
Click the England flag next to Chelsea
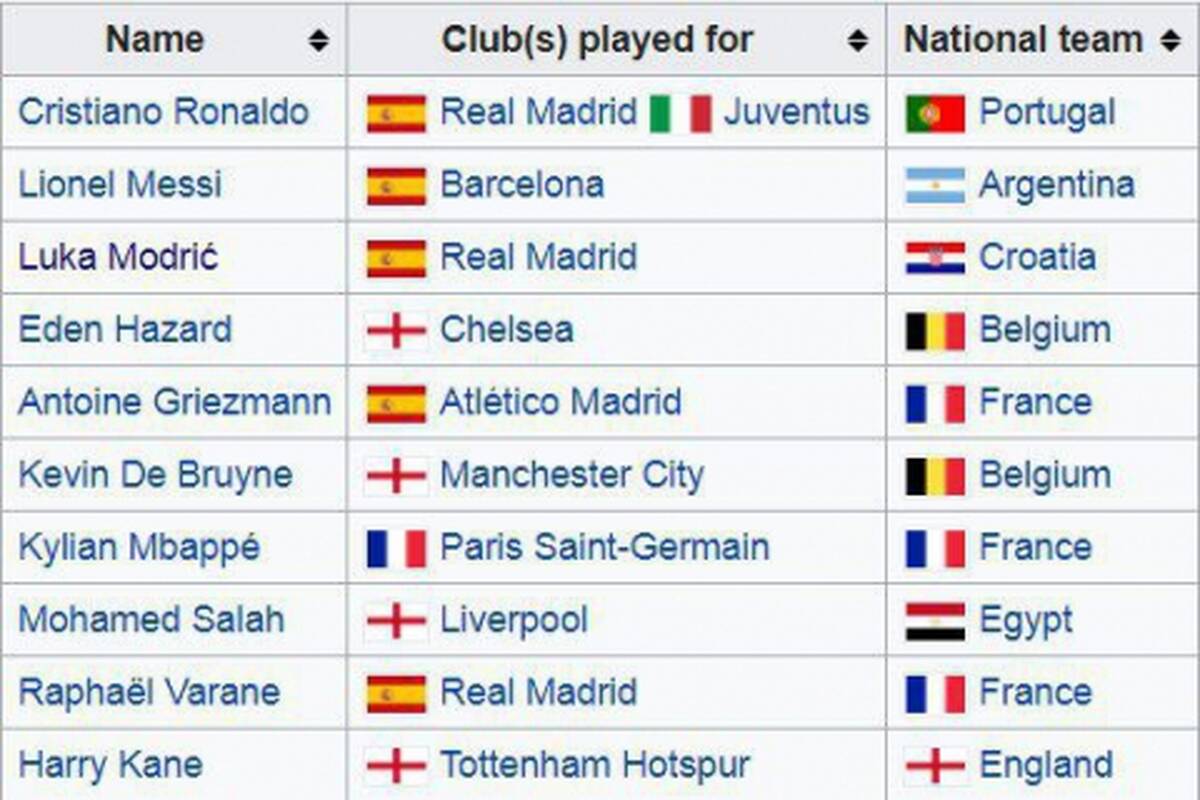[x=396, y=331]
